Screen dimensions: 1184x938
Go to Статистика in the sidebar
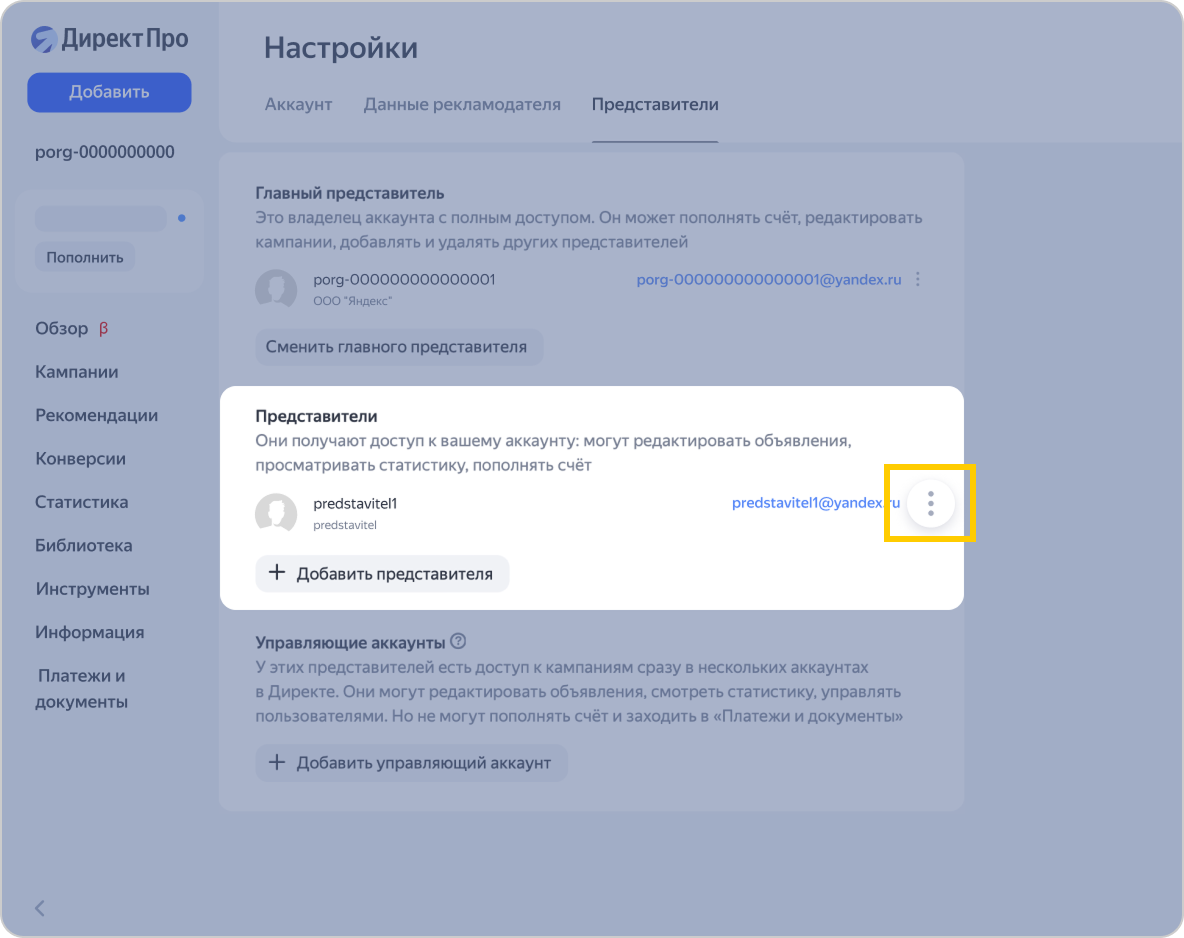[82, 502]
